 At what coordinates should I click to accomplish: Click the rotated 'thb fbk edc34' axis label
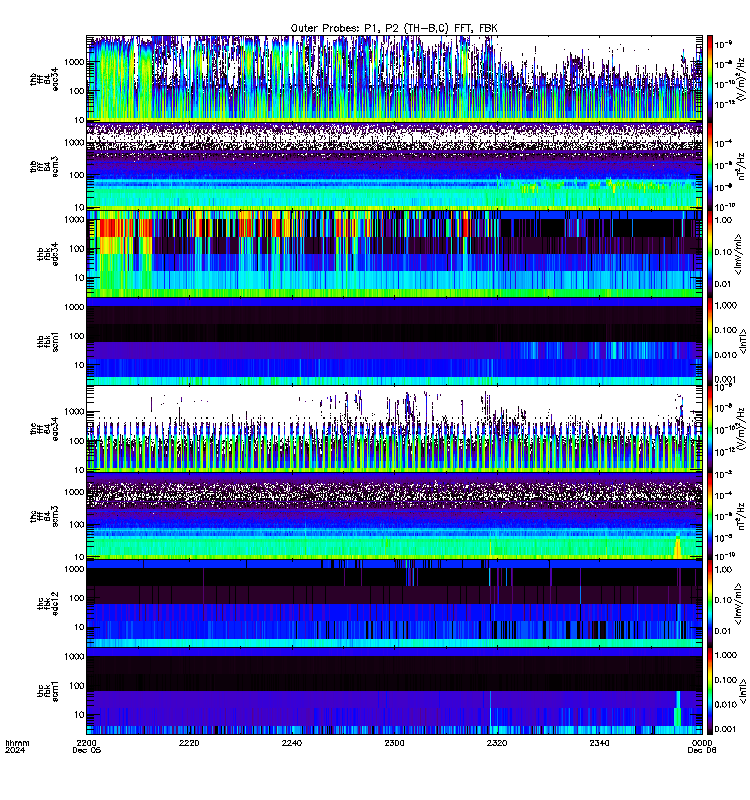[x=47, y=254]
